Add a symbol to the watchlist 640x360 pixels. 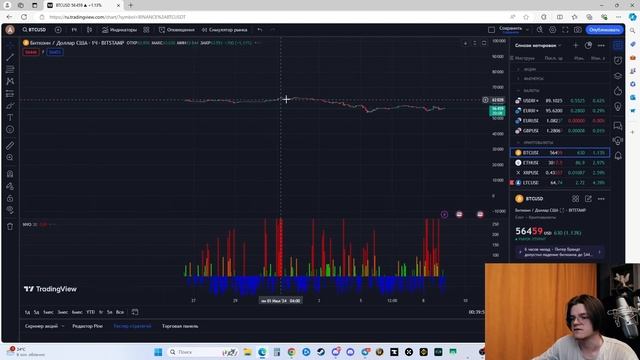(x=576, y=45)
